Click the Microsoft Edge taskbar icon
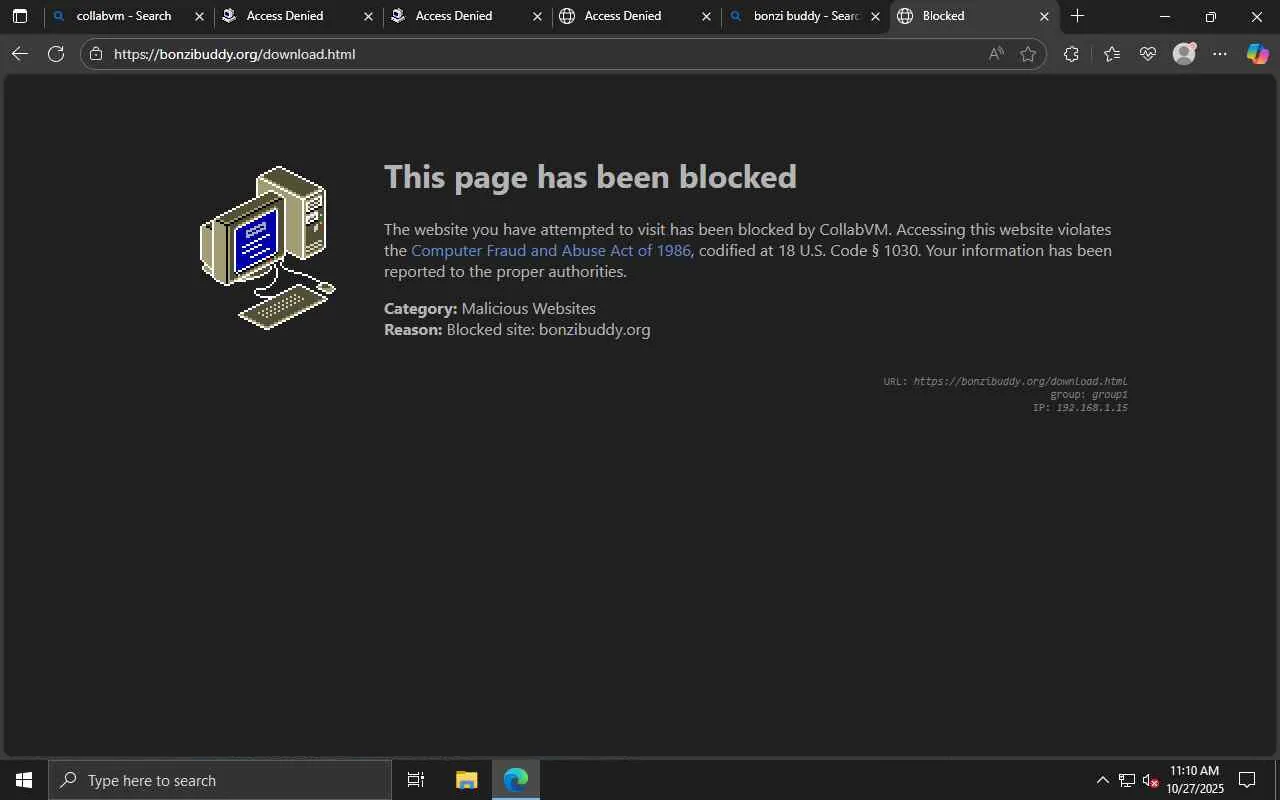 tap(516, 780)
